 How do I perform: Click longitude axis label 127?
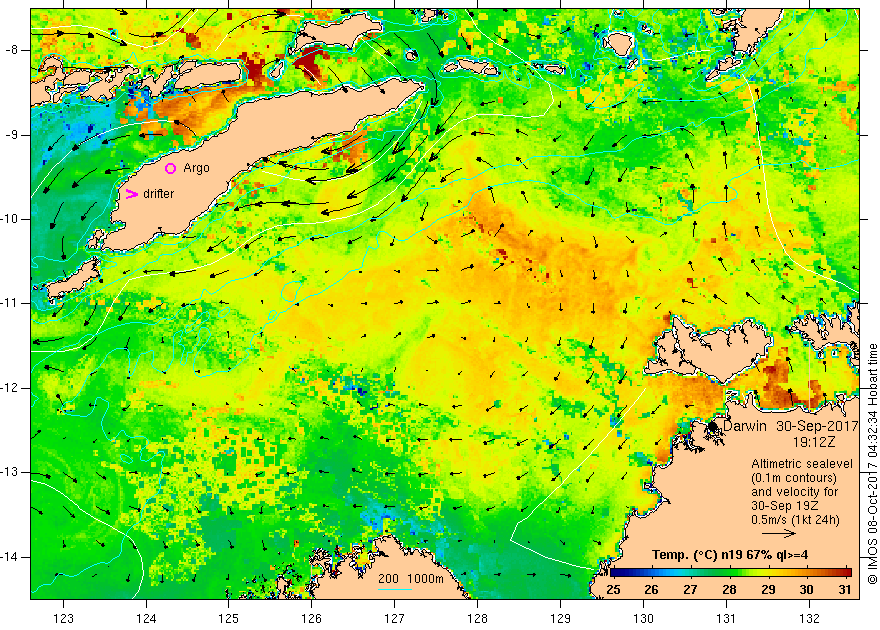[395, 618]
